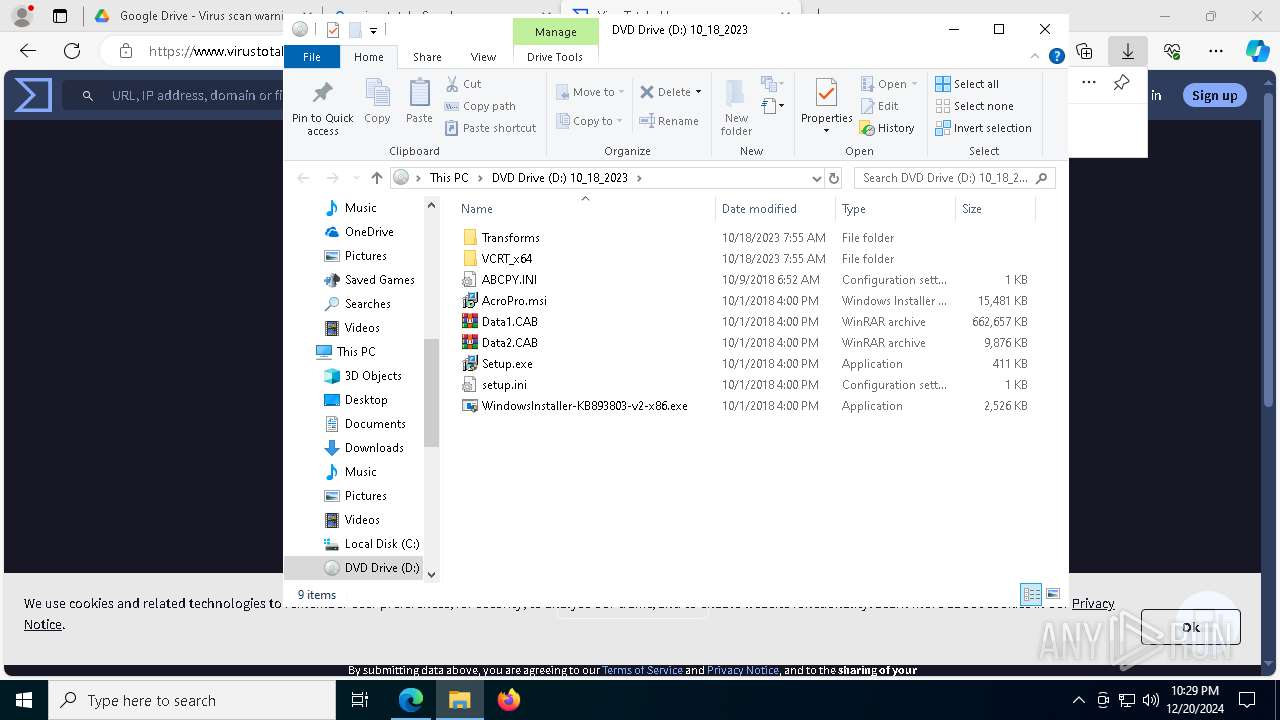1280x720 pixels.
Task: Open the Properties ribbon icon
Action: [826, 94]
